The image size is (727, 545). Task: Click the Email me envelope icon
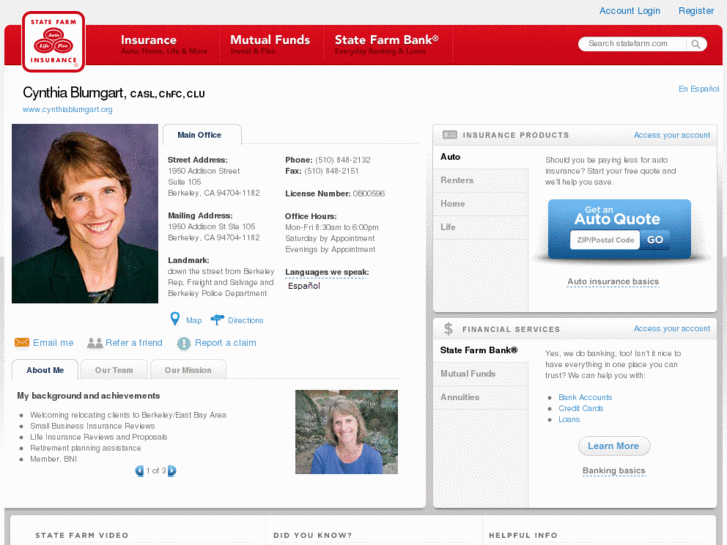click(x=22, y=342)
